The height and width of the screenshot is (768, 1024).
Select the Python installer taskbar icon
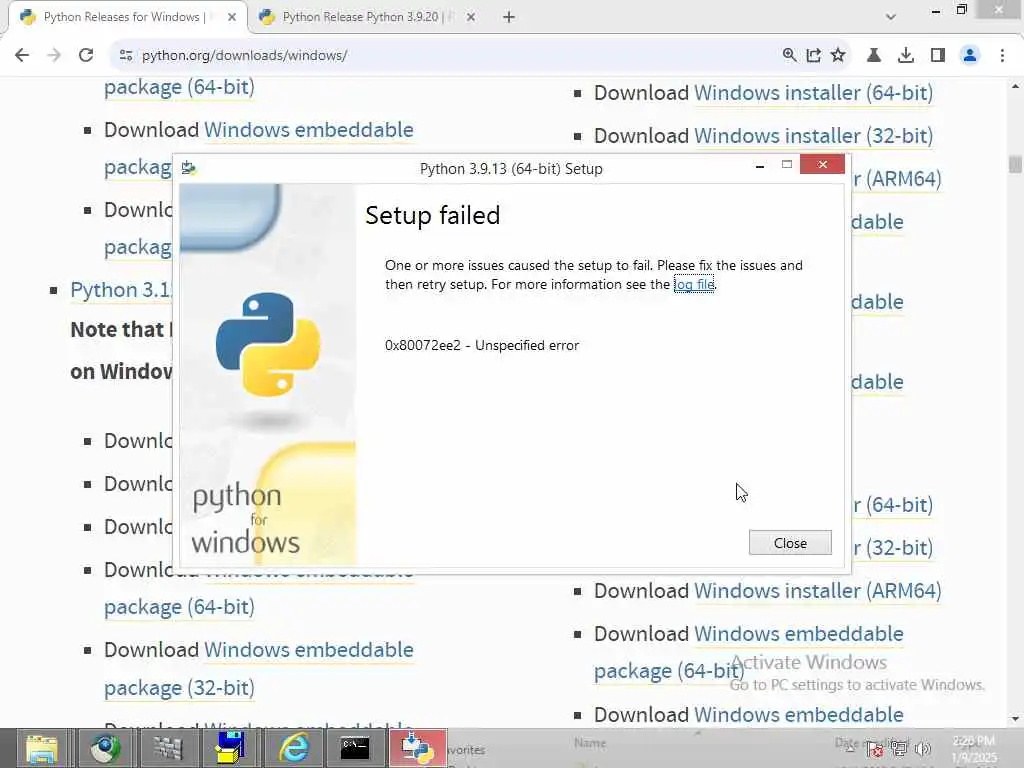tap(418, 748)
